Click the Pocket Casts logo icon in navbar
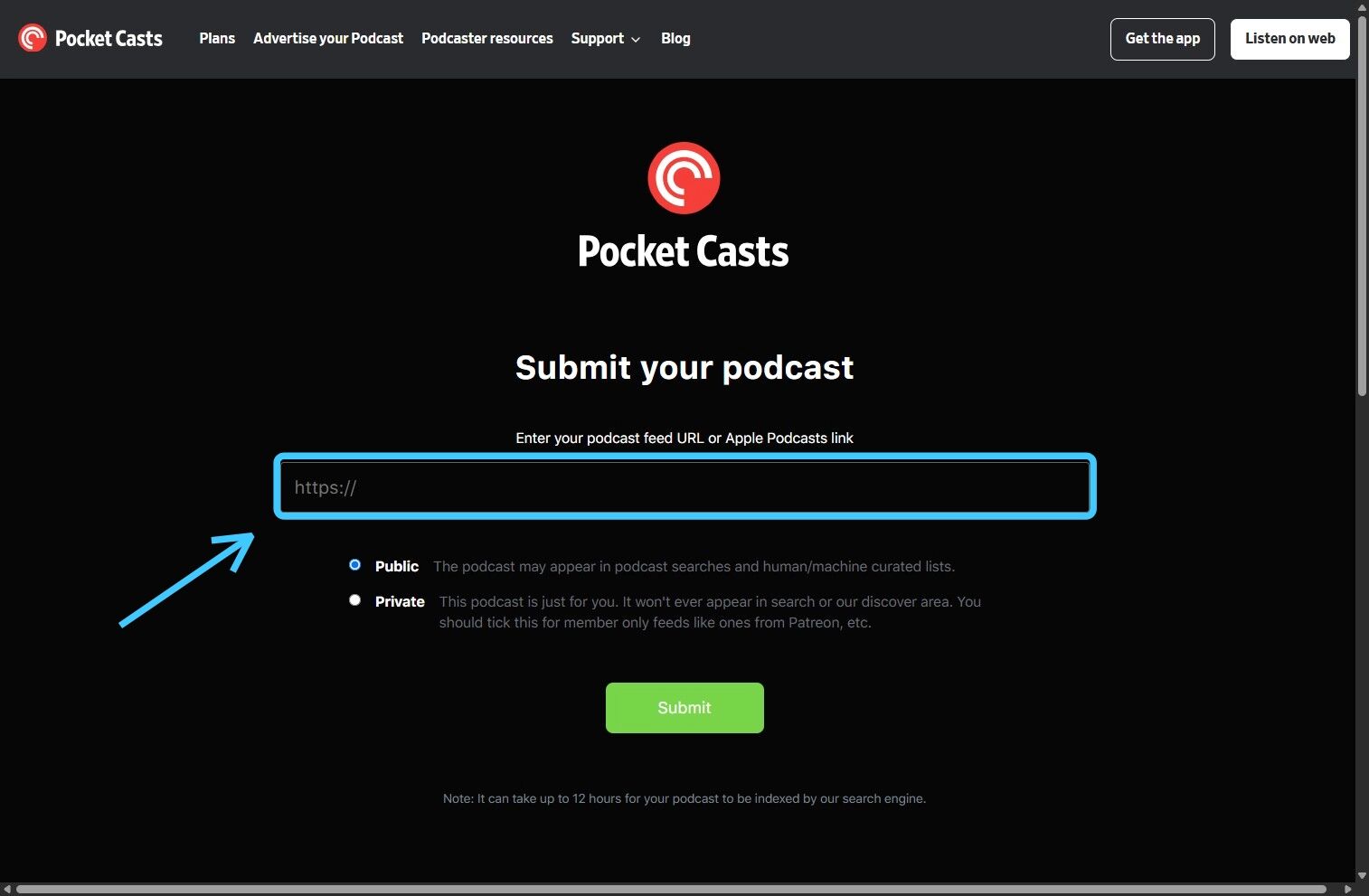Image resolution: width=1369 pixels, height=896 pixels. click(x=33, y=38)
